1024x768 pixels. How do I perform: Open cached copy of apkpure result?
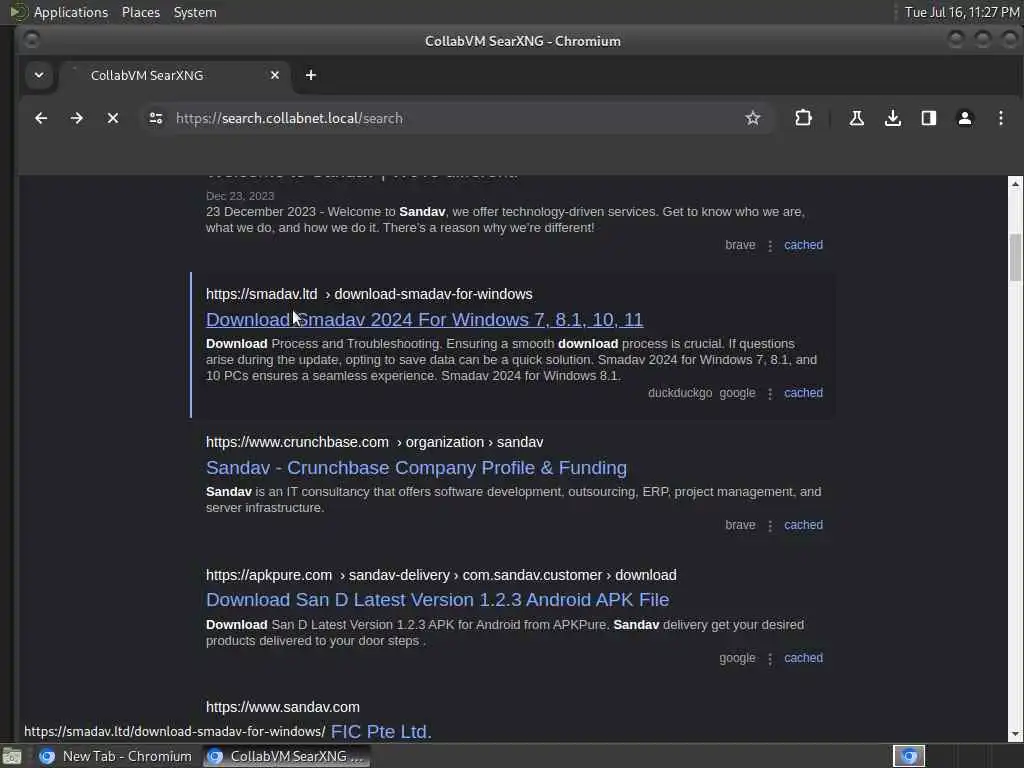[803, 658]
